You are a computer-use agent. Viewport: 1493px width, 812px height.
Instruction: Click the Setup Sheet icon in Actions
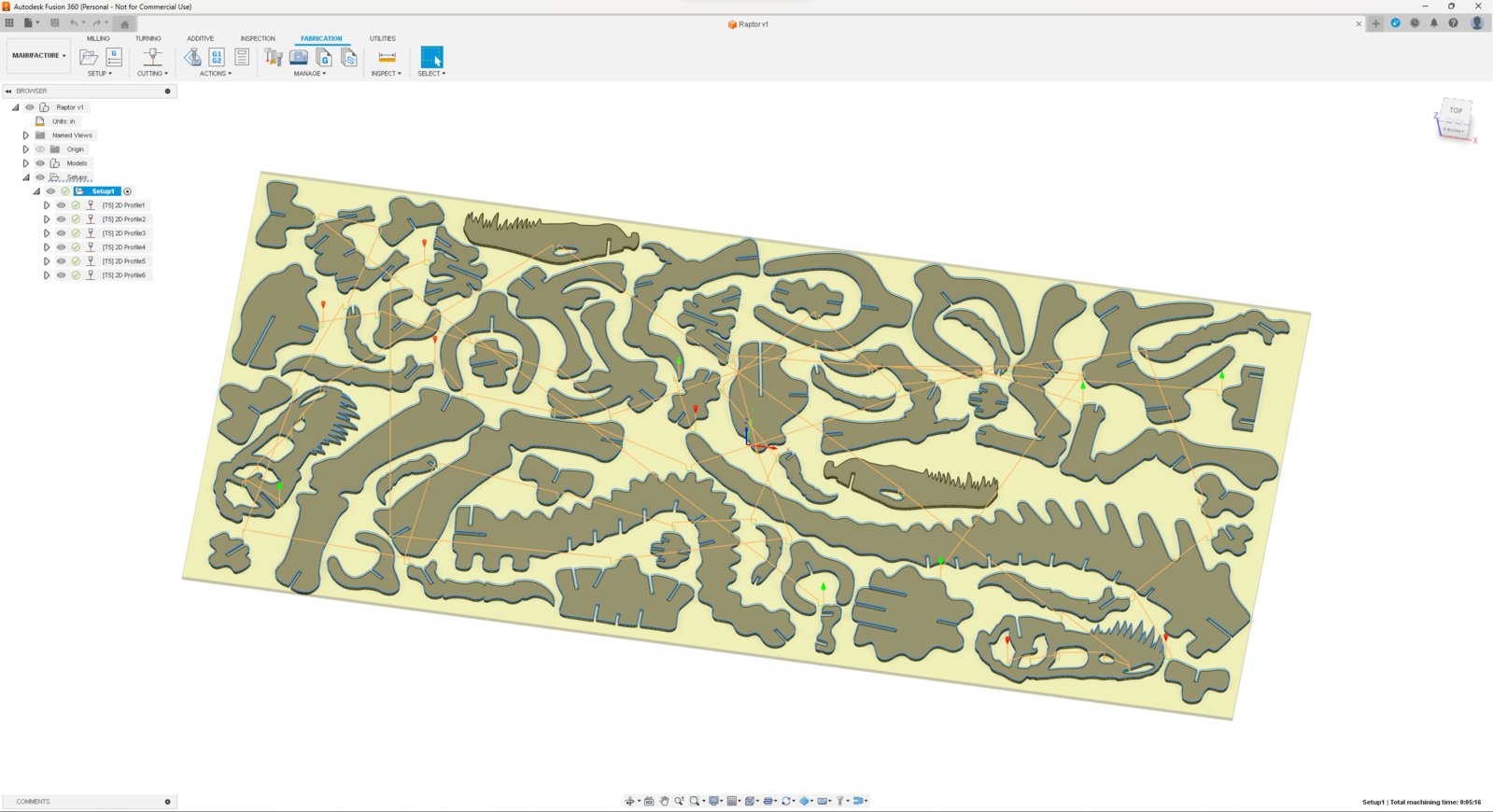[x=242, y=57]
